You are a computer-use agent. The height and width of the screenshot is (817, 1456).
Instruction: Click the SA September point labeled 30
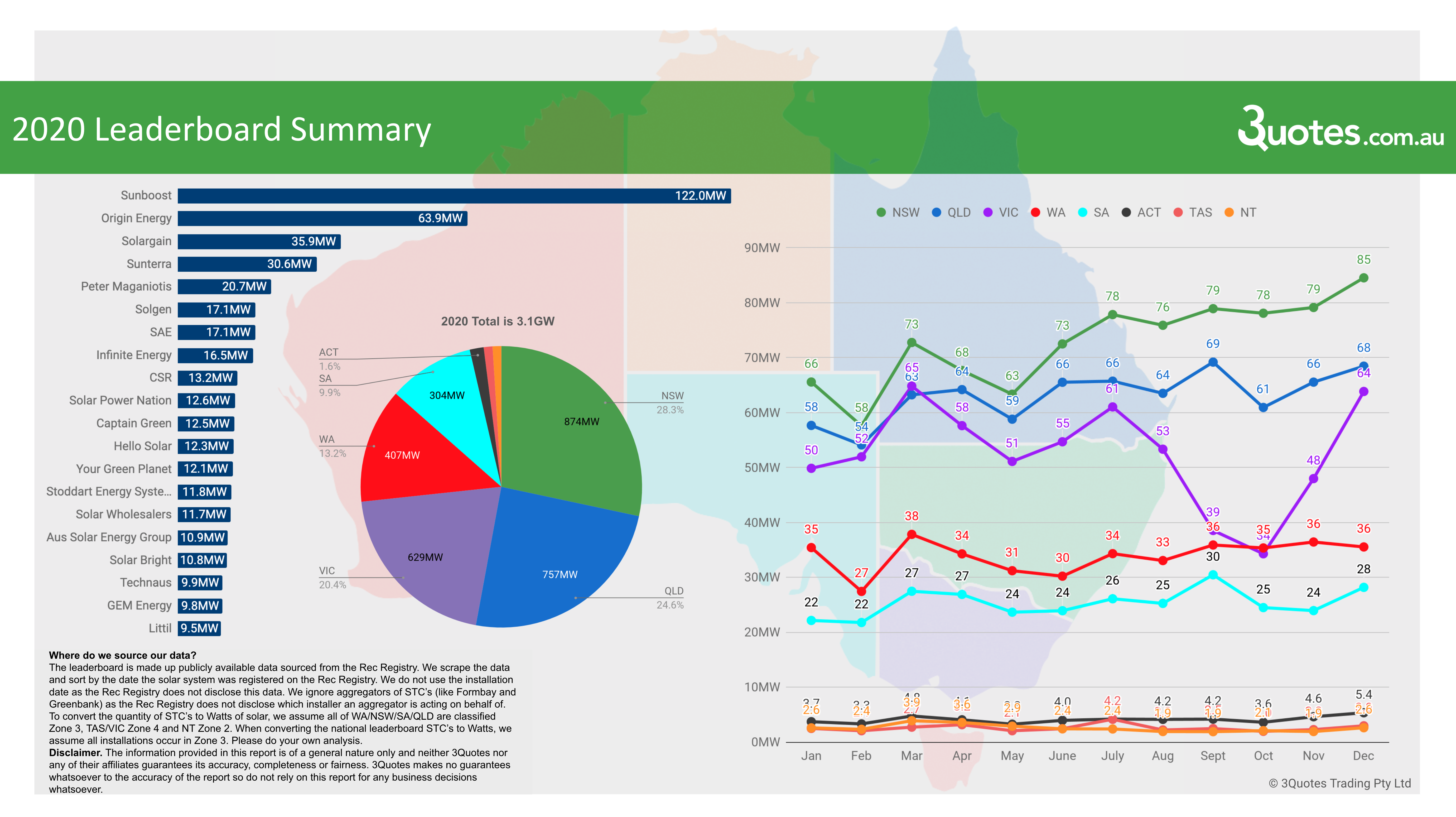(1213, 575)
